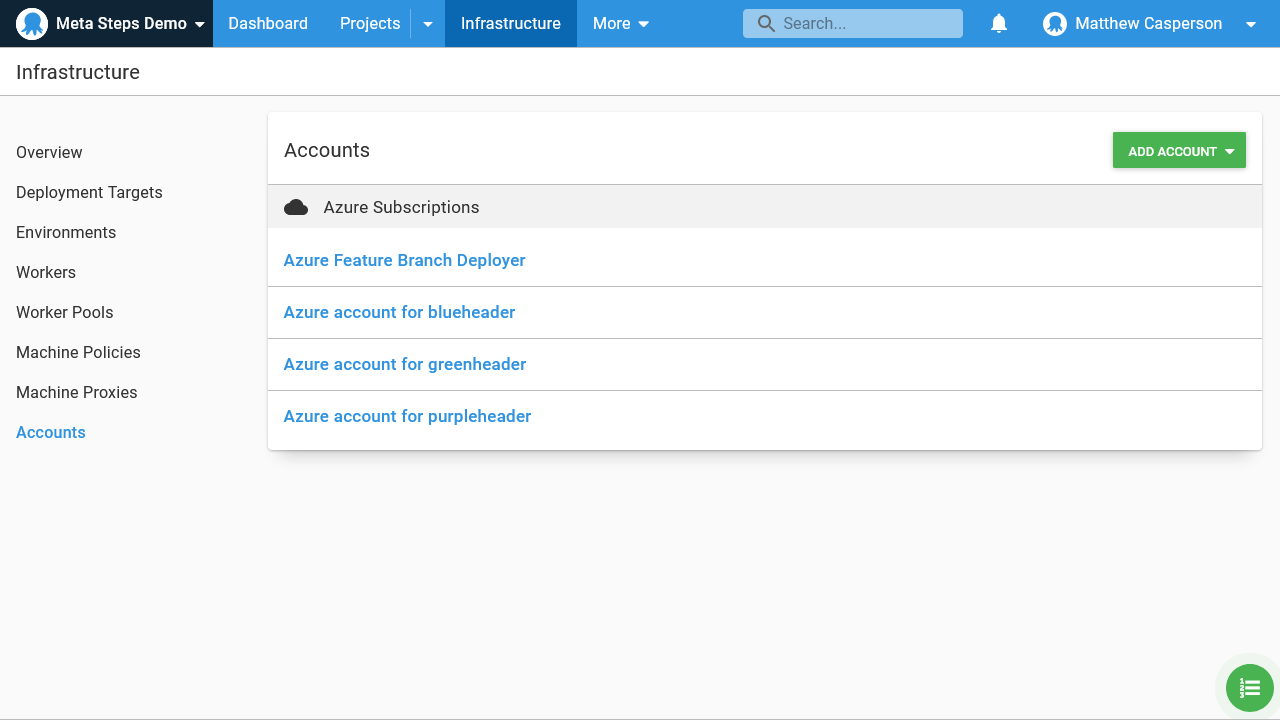1280x720 pixels.
Task: Expand the More menu
Action: pyautogui.click(x=620, y=24)
